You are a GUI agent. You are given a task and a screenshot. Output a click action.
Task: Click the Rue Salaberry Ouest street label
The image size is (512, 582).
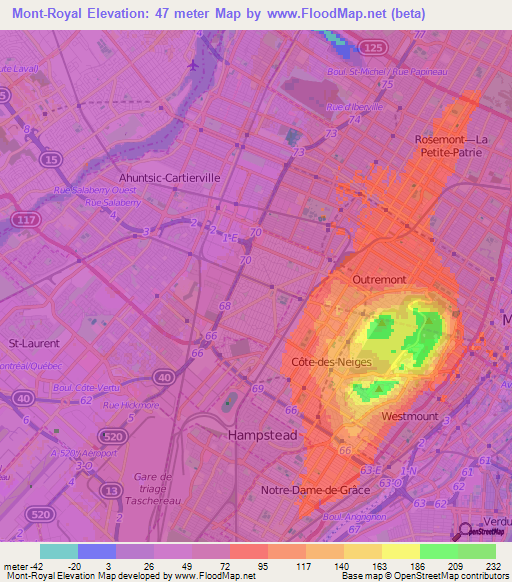(x=95, y=190)
